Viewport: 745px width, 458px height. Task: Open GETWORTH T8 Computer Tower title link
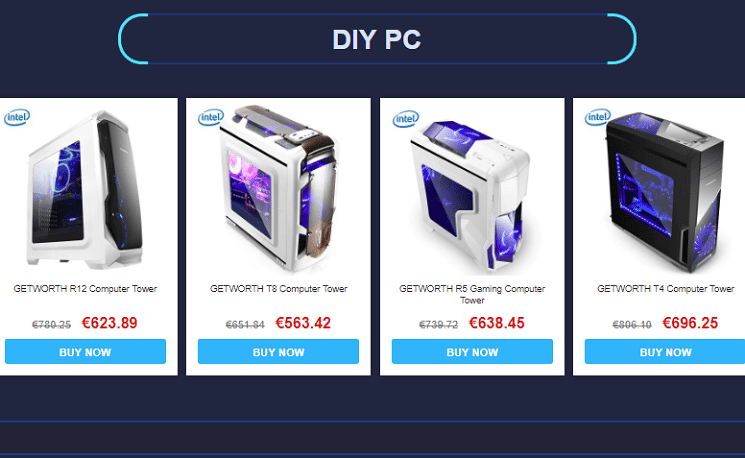click(x=278, y=288)
